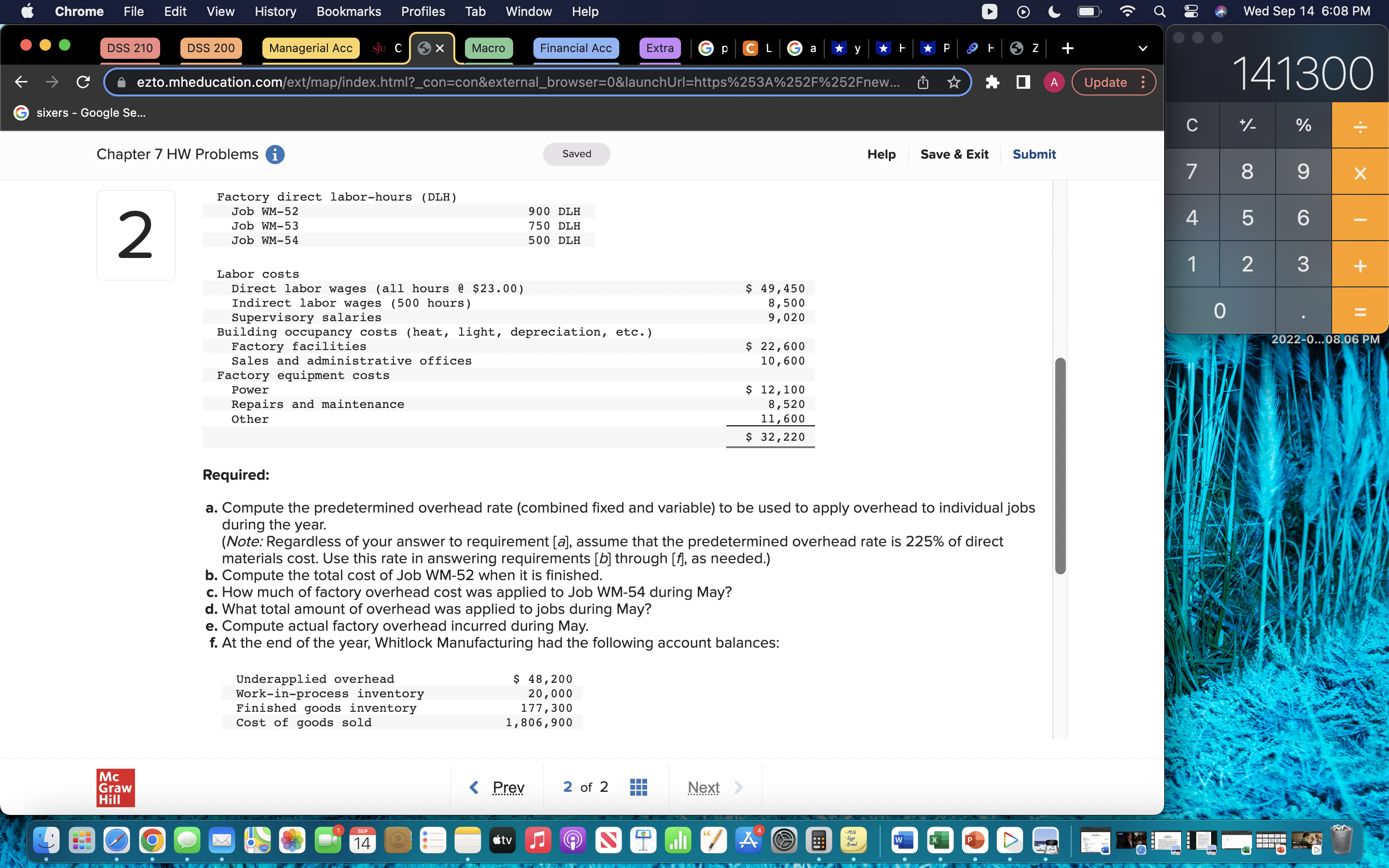Viewport: 1389px width, 868px height.
Task: Reload the page with the refresh icon
Action: 83,82
